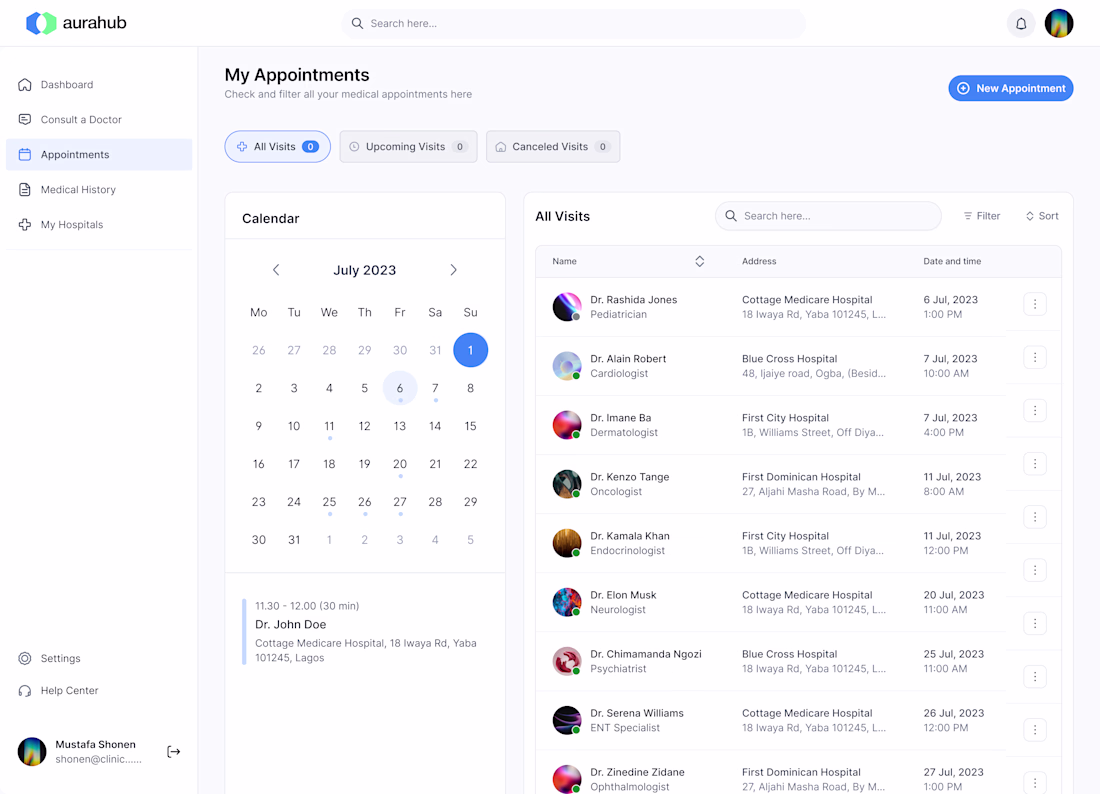Image resolution: width=1100 pixels, height=794 pixels.
Task: Select July 20 on the calendar
Action: (x=400, y=464)
